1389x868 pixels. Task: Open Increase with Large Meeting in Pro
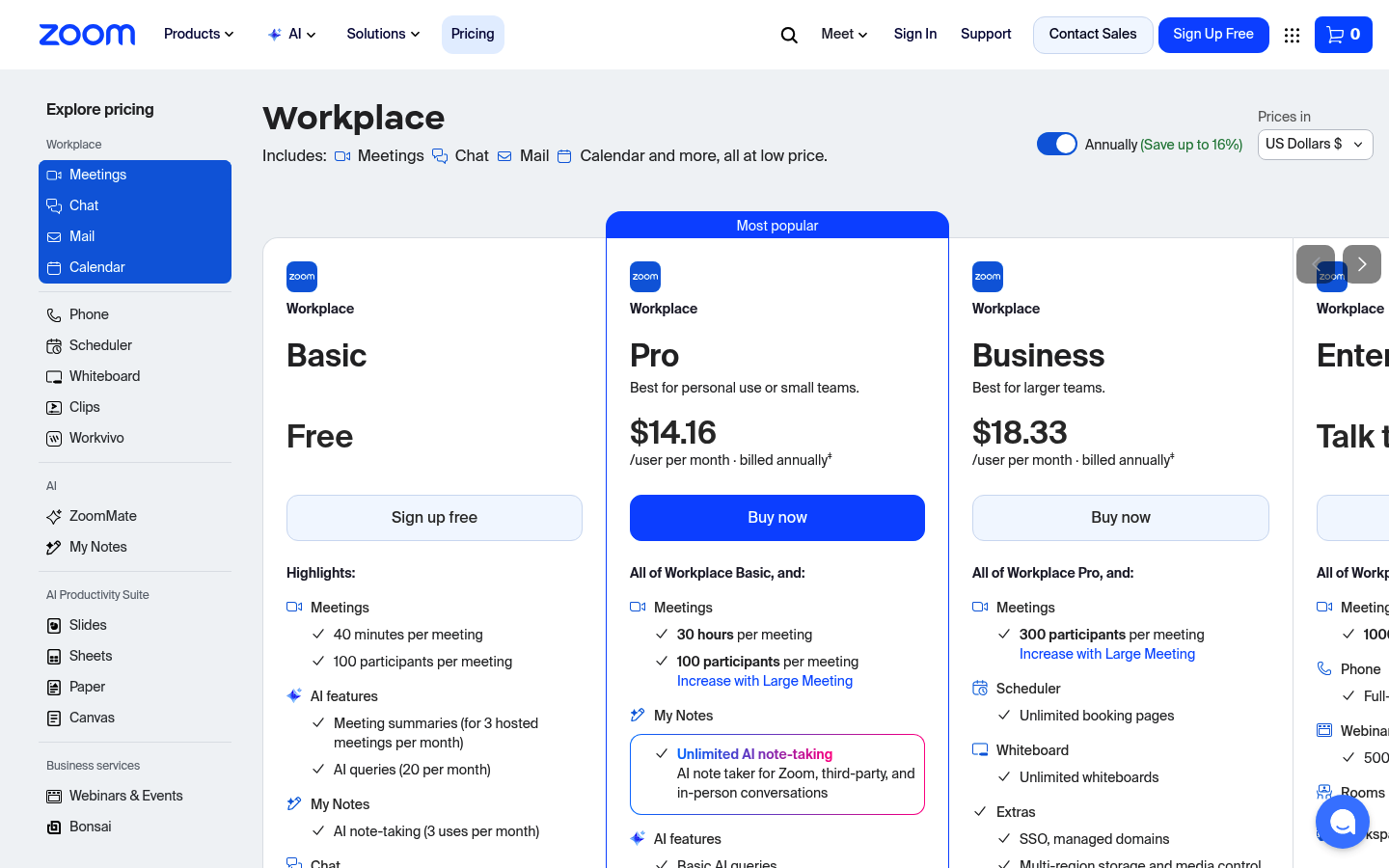tap(765, 681)
